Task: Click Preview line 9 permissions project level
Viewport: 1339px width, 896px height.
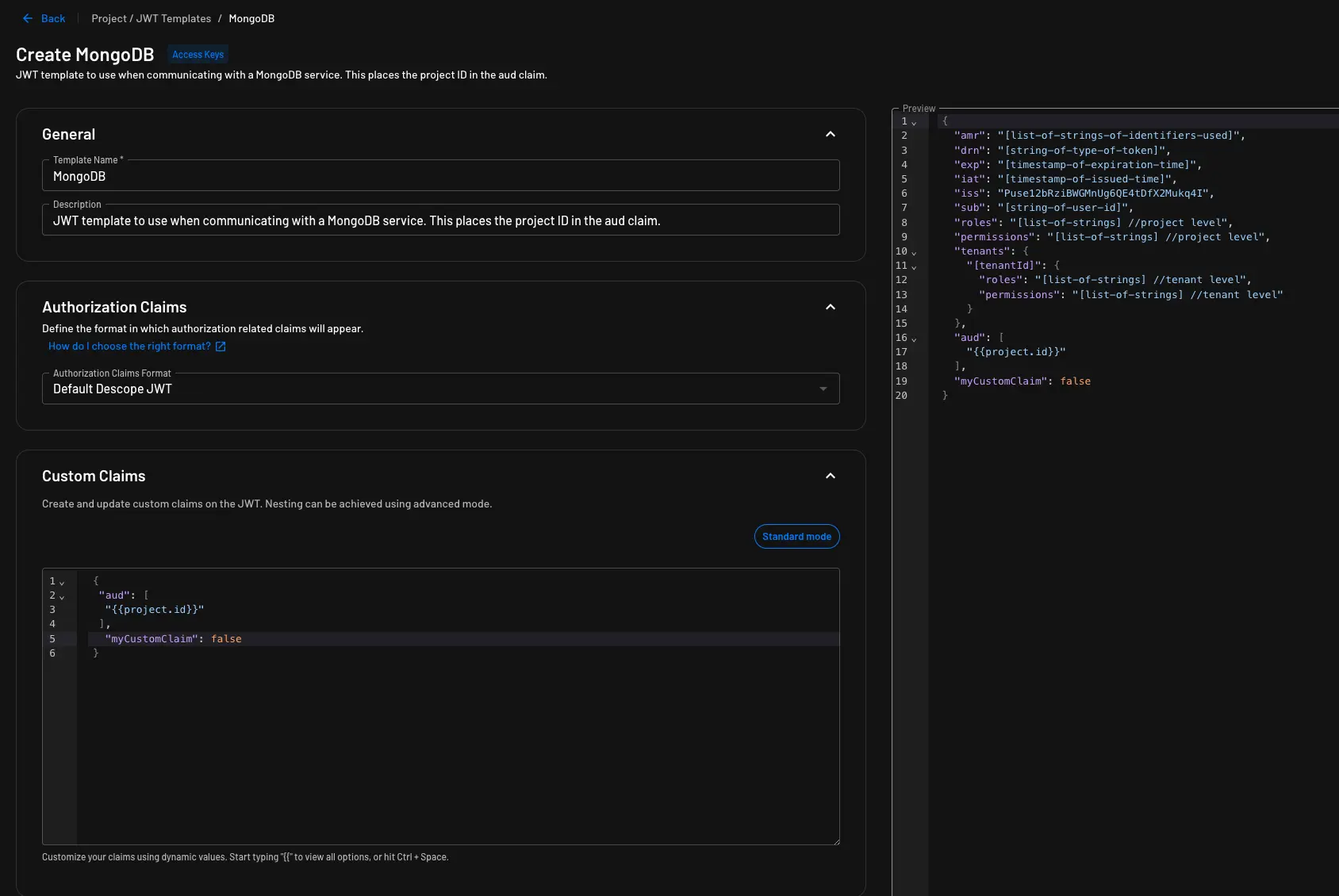Action: pyautogui.click(x=1112, y=237)
